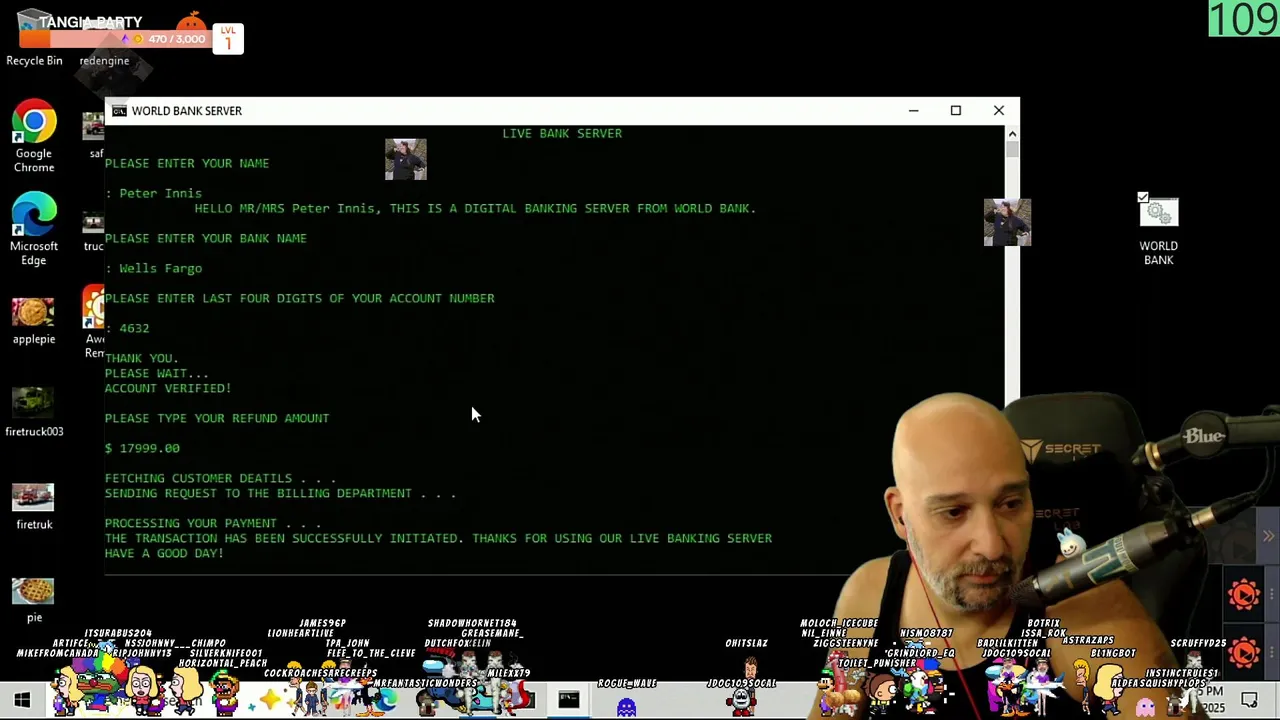Click the TRANSACTION SUCCESSFULLY INITIATED line
Image resolution: width=1280 pixels, height=720 pixels.
pyautogui.click(x=438, y=538)
